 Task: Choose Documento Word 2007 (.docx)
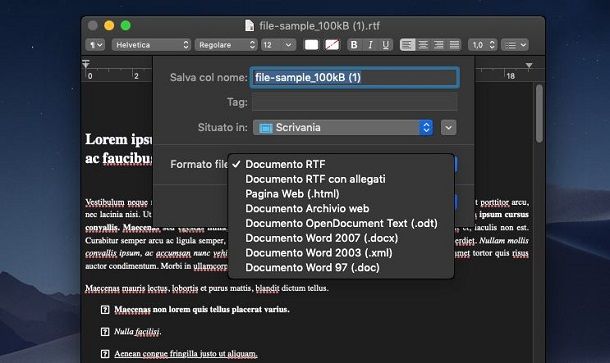coord(341,238)
